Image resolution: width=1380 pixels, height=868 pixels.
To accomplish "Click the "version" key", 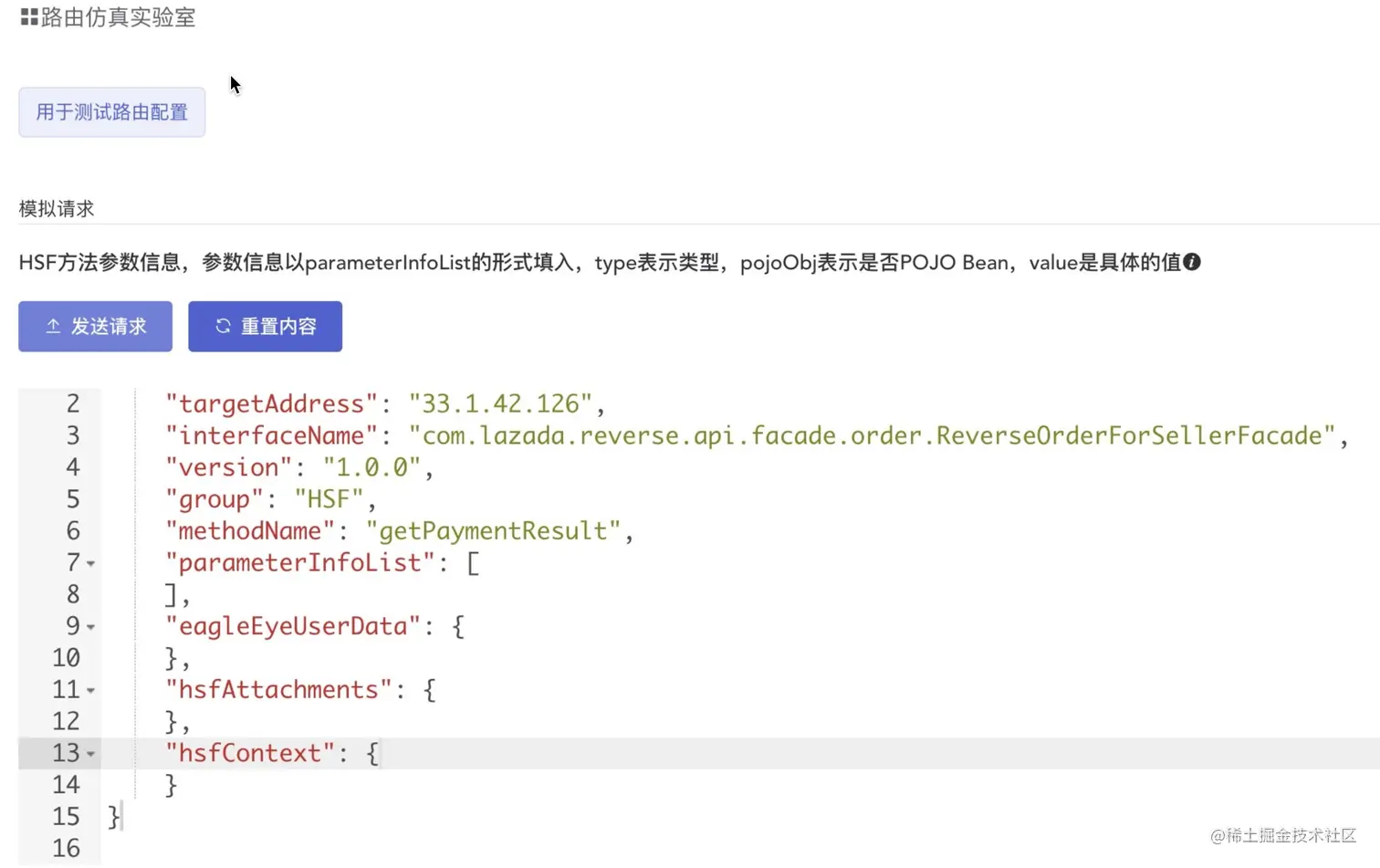I will [229, 467].
